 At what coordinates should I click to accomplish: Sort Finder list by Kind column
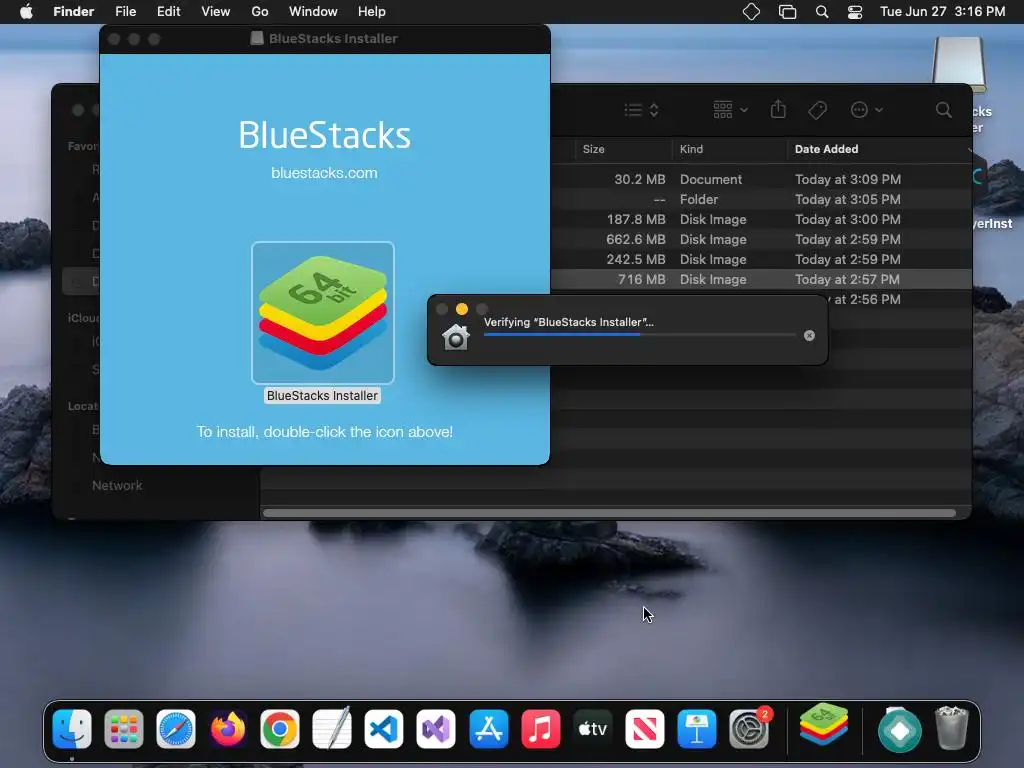[x=691, y=149]
